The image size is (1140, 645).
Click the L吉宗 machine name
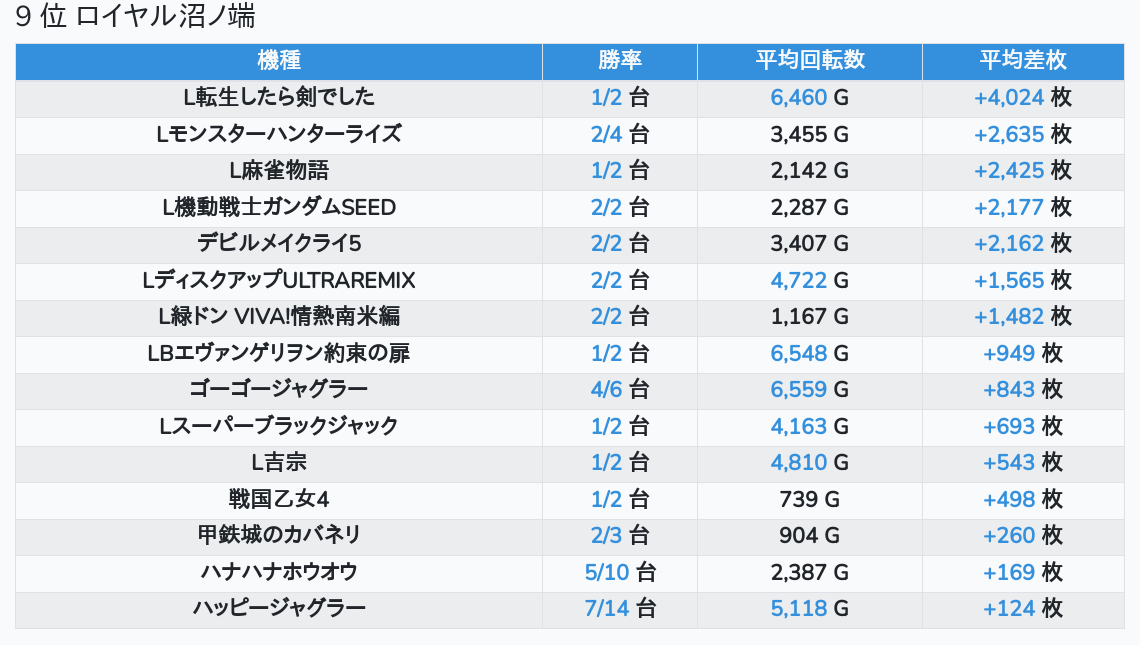(279, 462)
